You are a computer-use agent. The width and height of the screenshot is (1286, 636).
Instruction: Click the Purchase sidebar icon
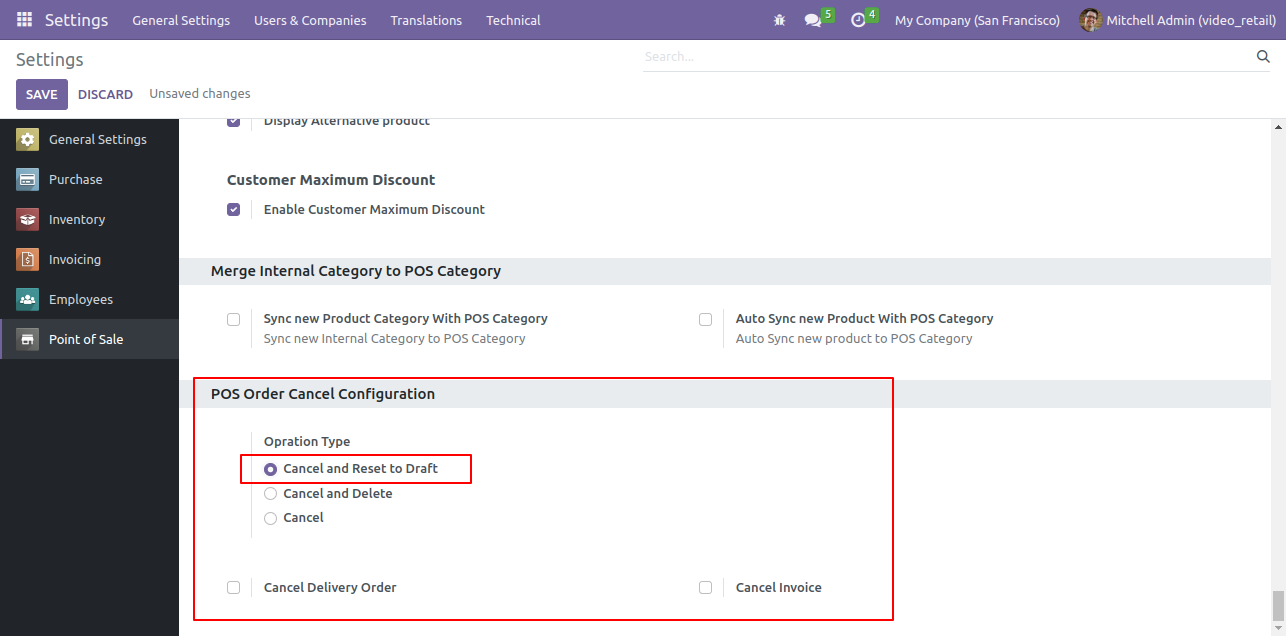tap(27, 179)
